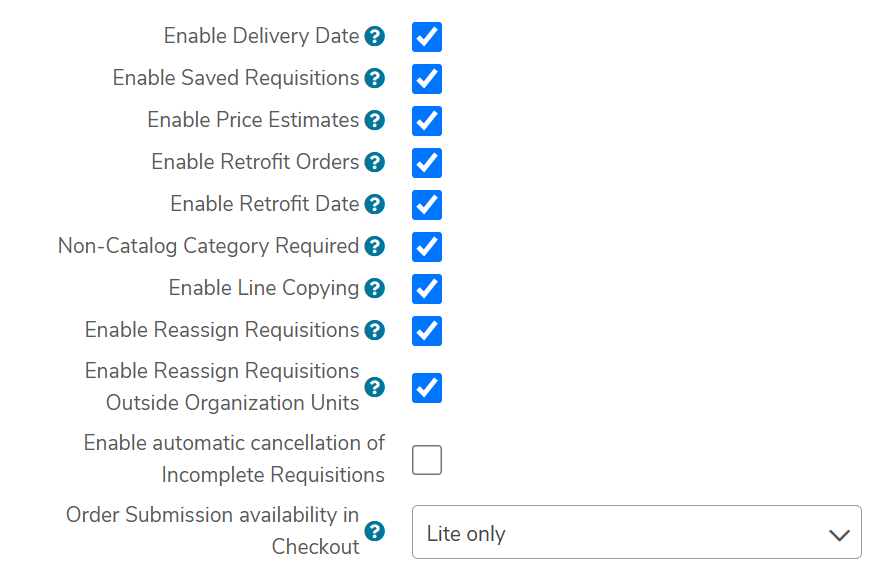884x570 pixels.
Task: Uncheck Non-Catalog Category Required checkbox
Action: [x=427, y=247]
